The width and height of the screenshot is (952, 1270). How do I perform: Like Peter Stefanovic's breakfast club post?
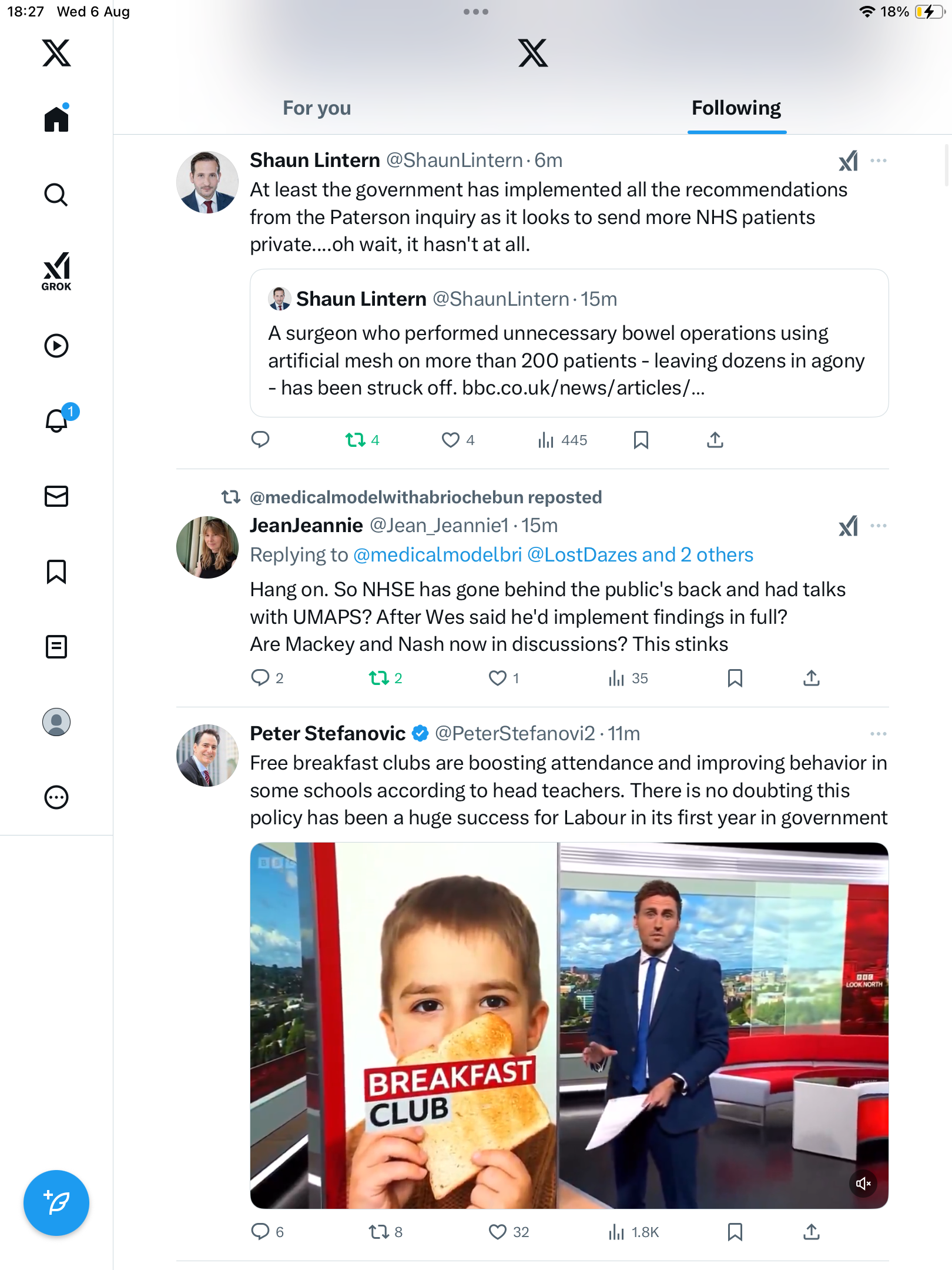click(x=498, y=1232)
